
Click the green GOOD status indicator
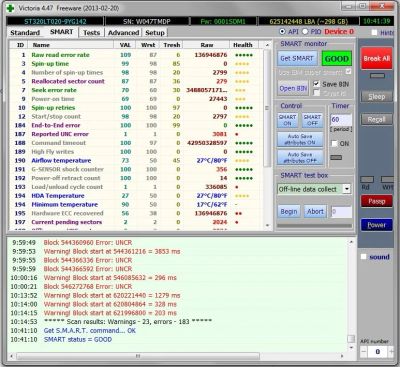tap(337, 59)
